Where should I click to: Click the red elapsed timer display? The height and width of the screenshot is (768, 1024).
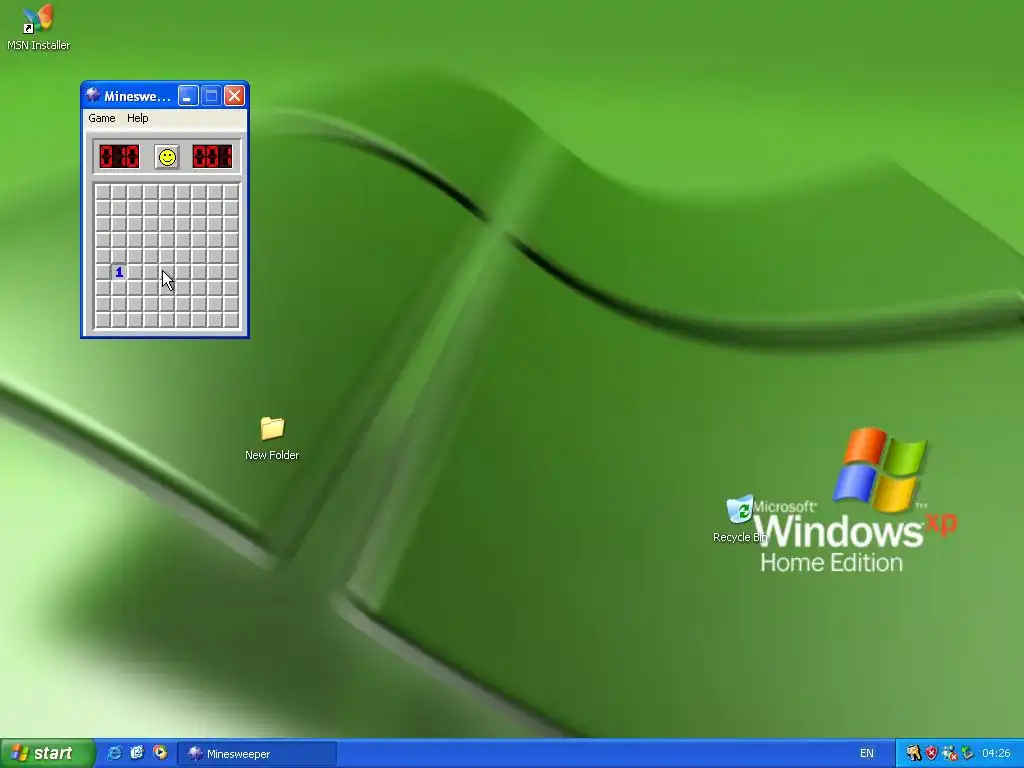pyautogui.click(x=212, y=157)
